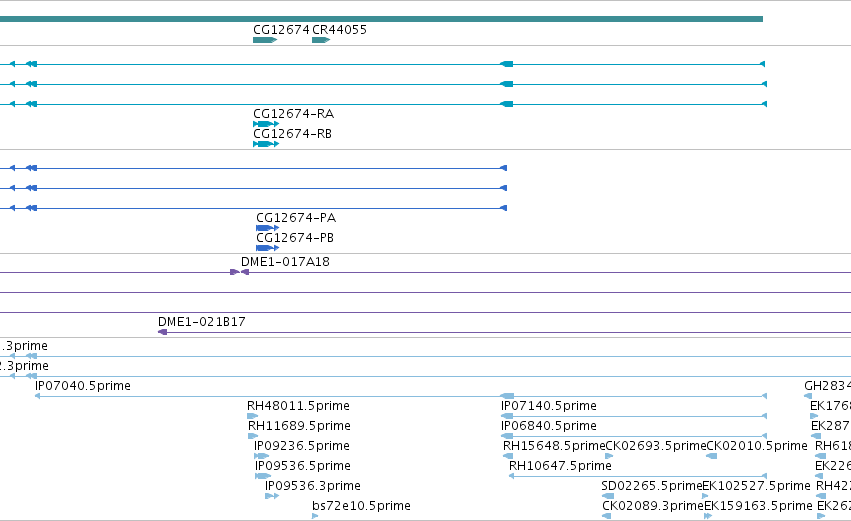This screenshot has width=851, height=521.
Task: Open the DME1-017A18 clone label
Action: pos(285,262)
